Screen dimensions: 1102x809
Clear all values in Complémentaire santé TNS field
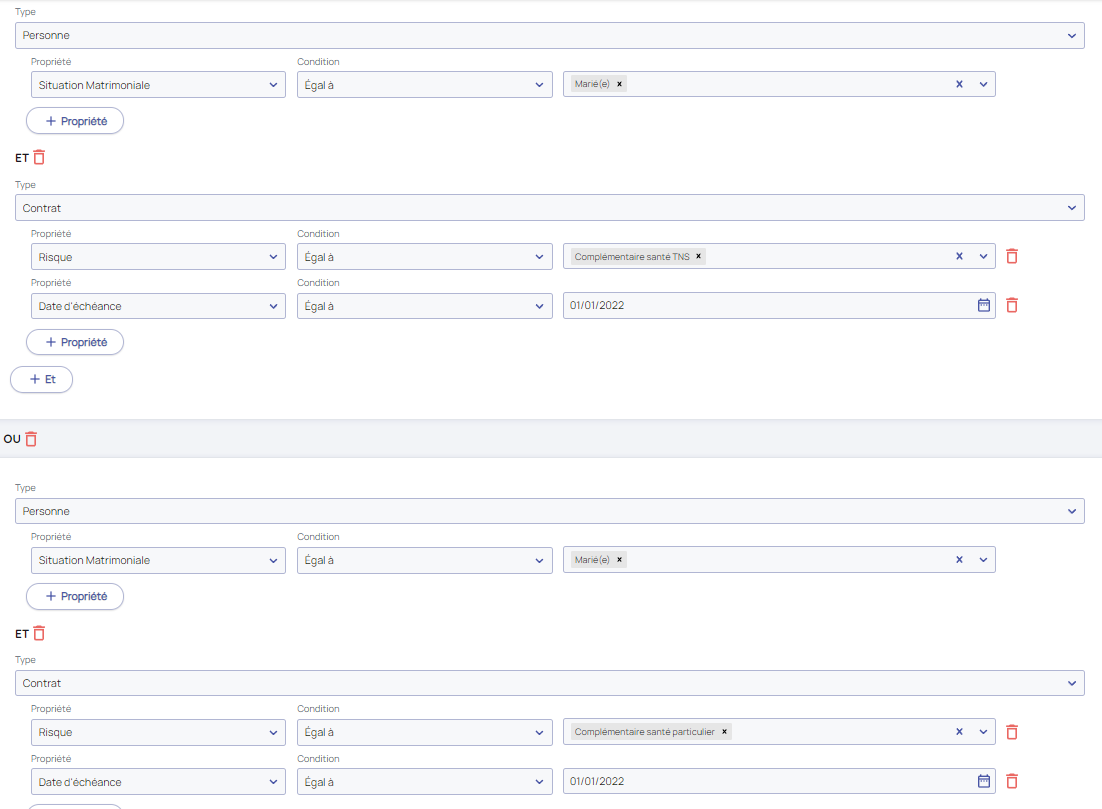[959, 256]
